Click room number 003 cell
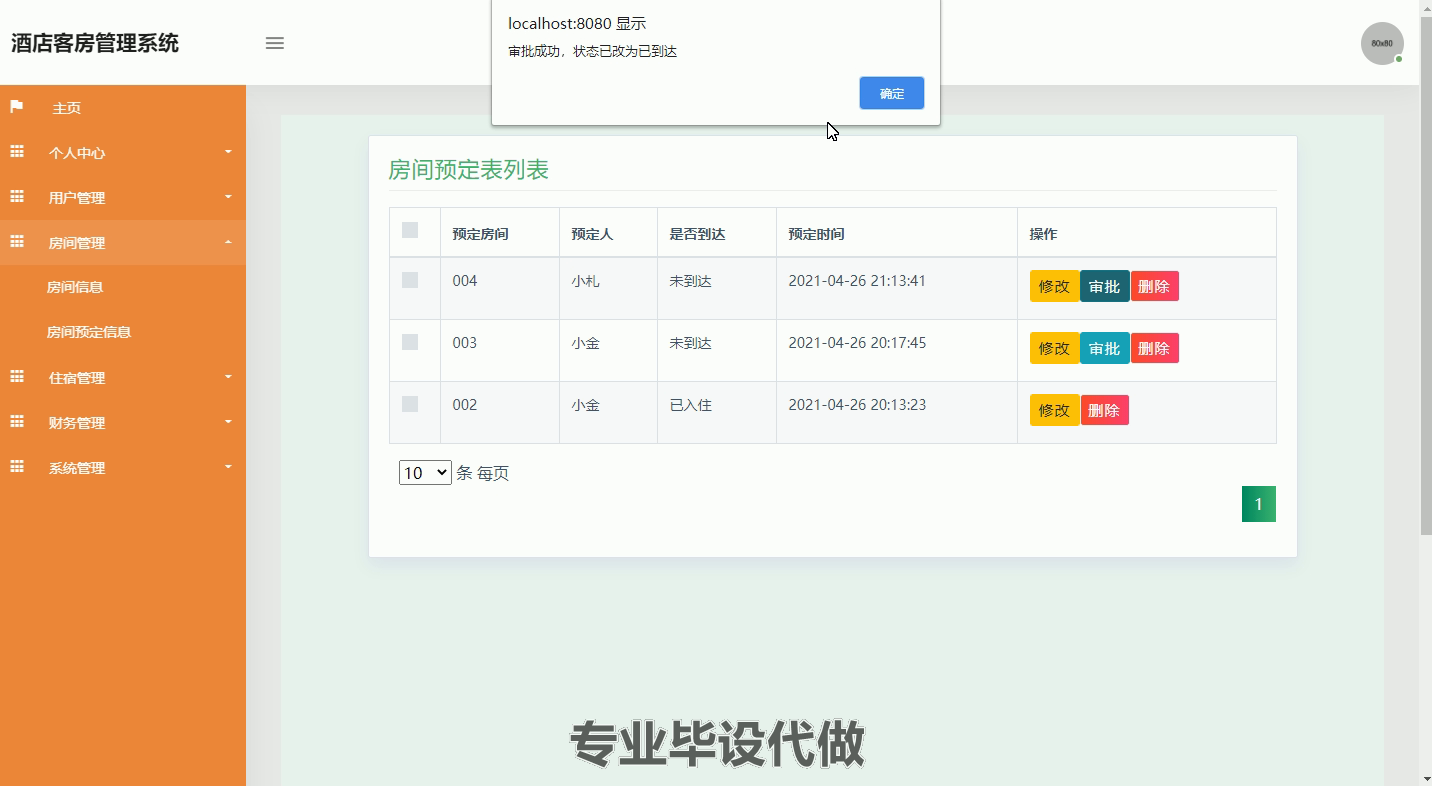 pos(465,343)
